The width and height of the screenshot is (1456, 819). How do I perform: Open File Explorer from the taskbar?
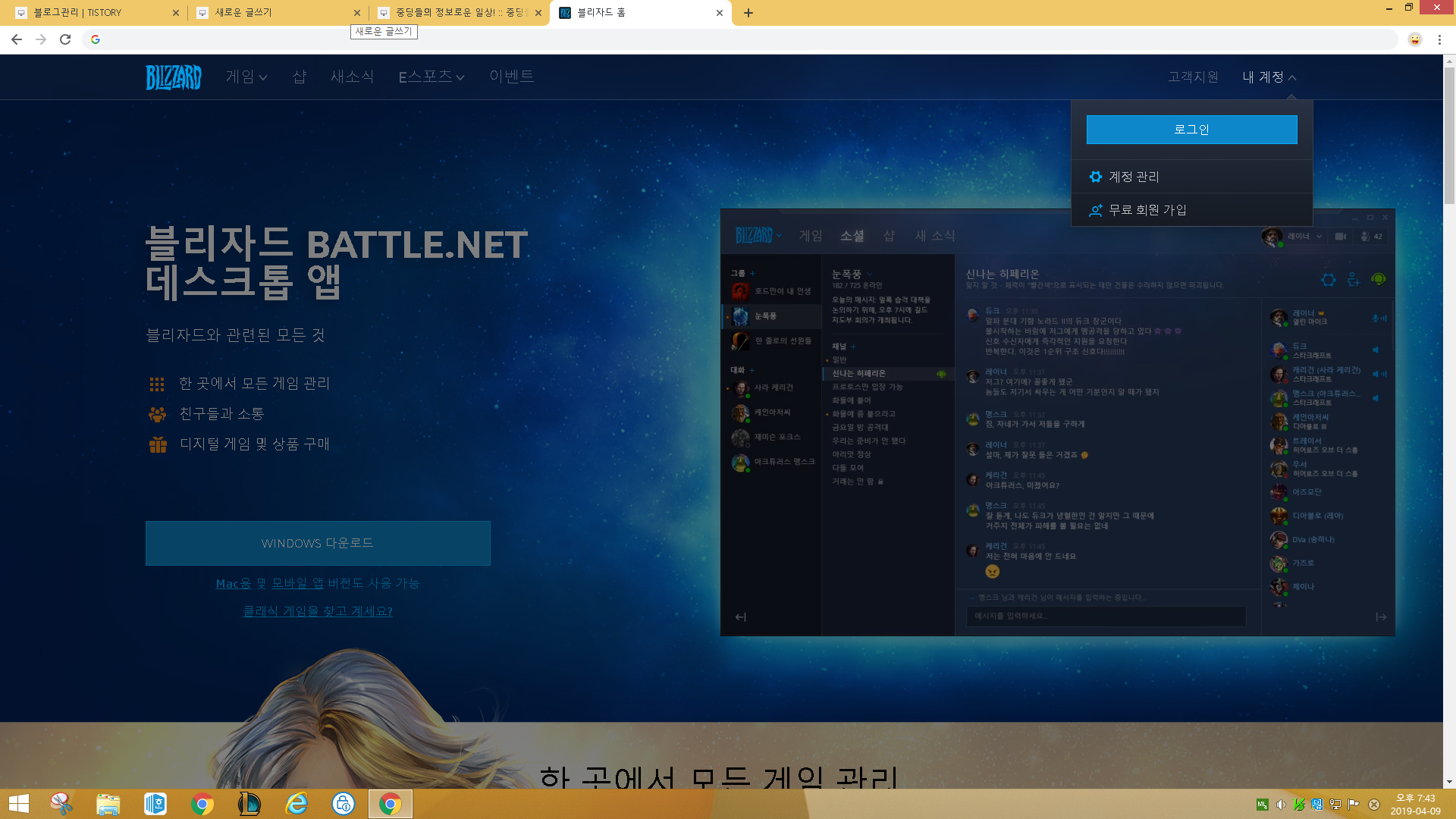coord(108,804)
